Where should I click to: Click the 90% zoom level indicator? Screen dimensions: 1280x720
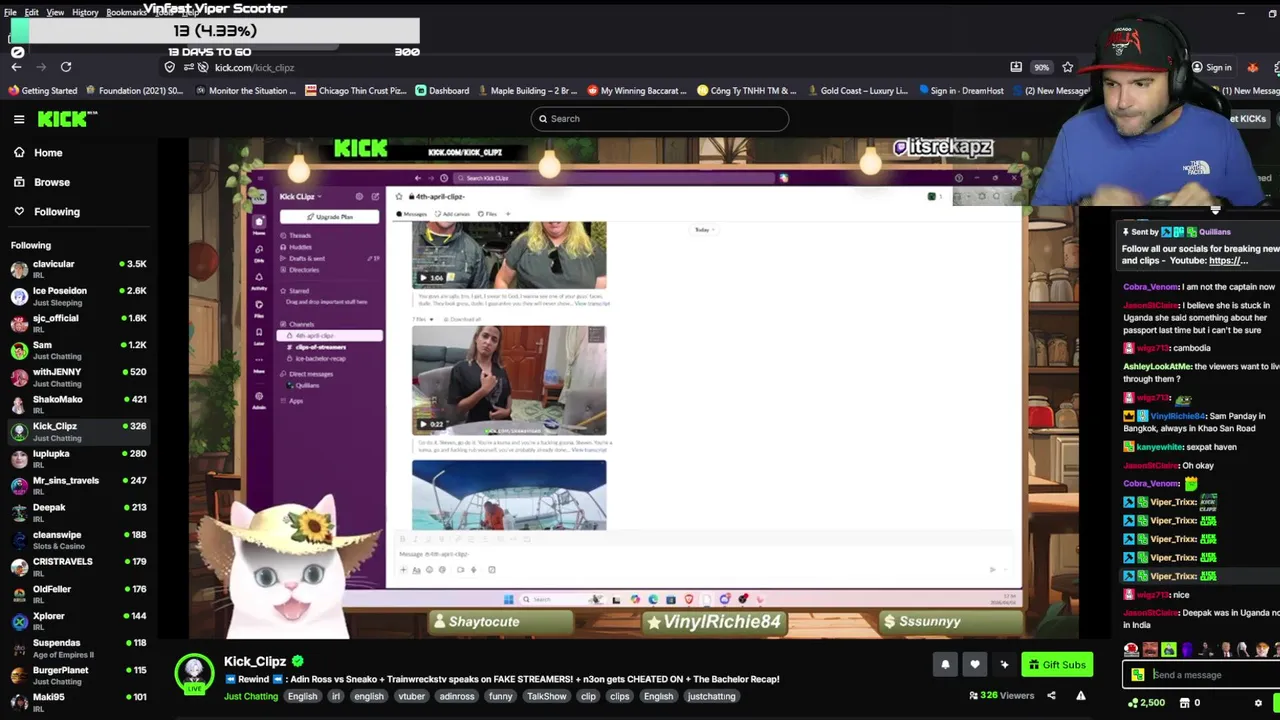click(x=1042, y=67)
